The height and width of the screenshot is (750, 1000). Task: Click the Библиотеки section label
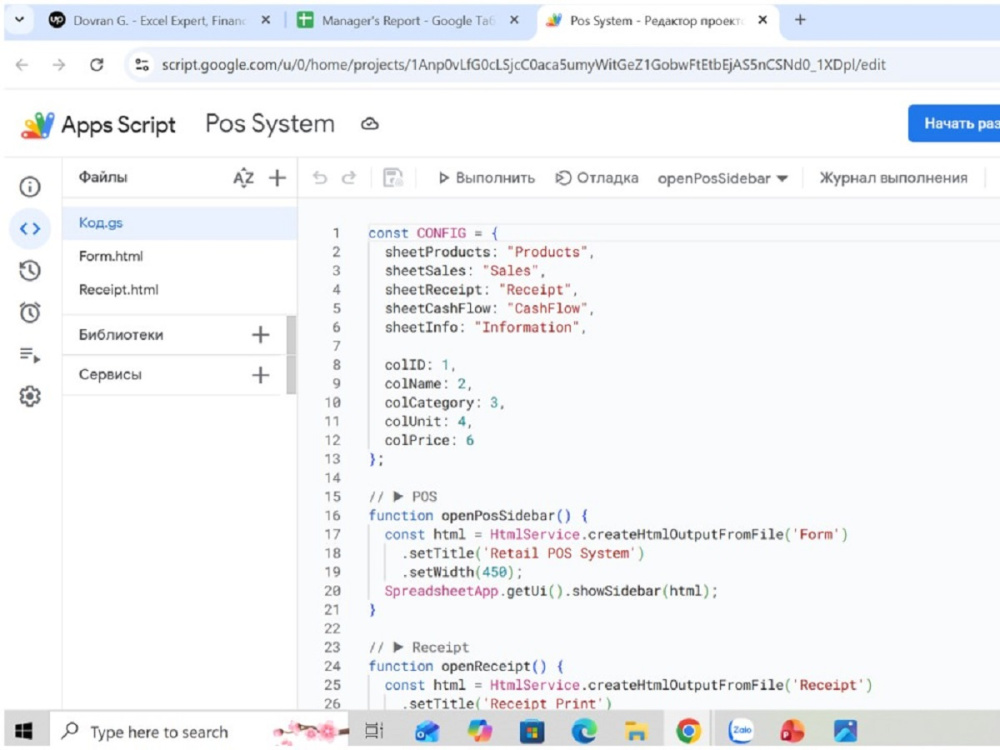[121, 335]
